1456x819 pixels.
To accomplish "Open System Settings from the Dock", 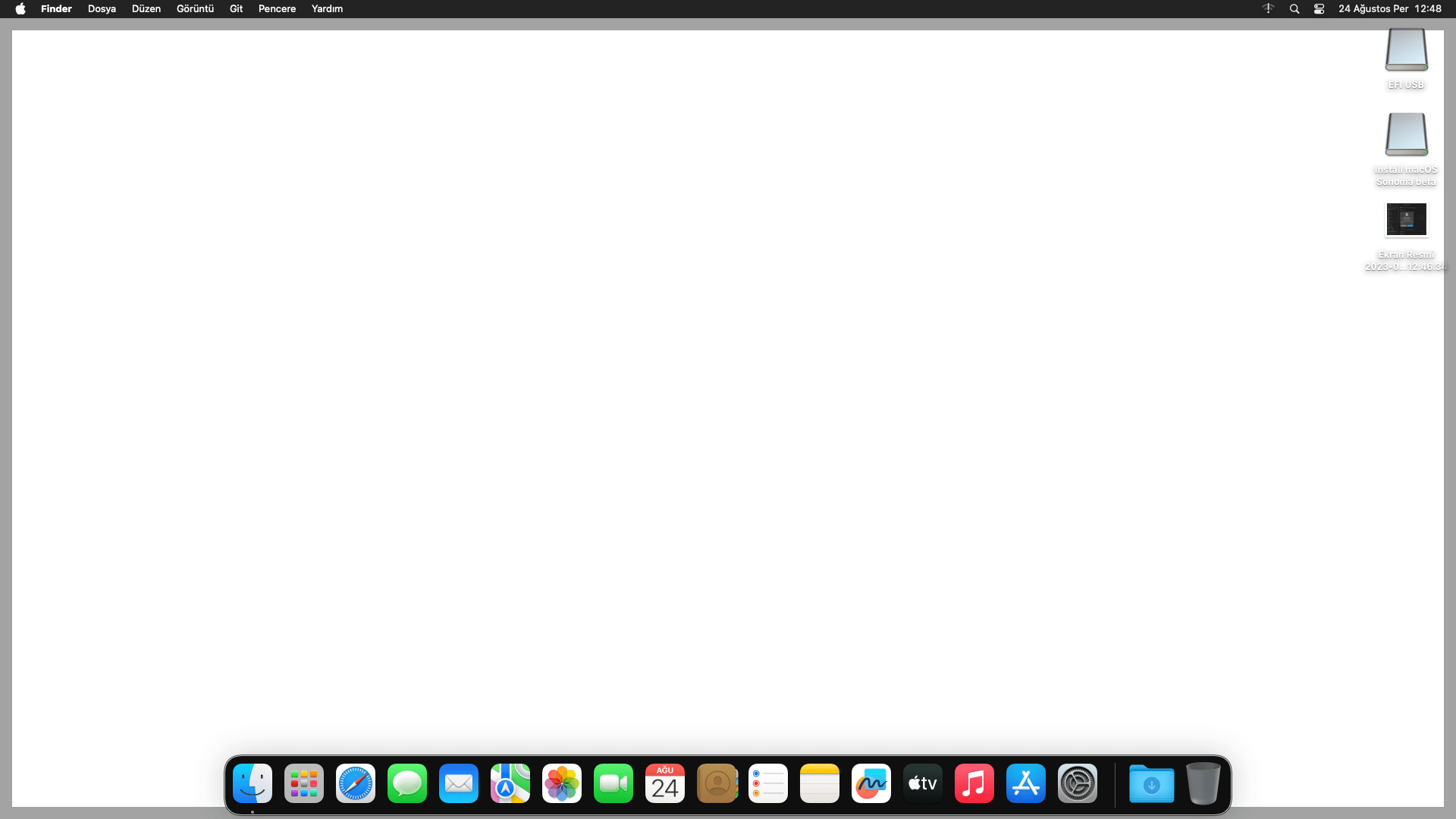I will click(x=1077, y=783).
